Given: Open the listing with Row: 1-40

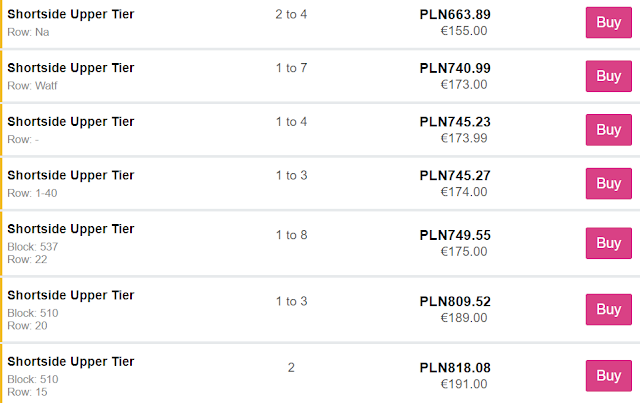Looking at the screenshot, I should point(320,184).
